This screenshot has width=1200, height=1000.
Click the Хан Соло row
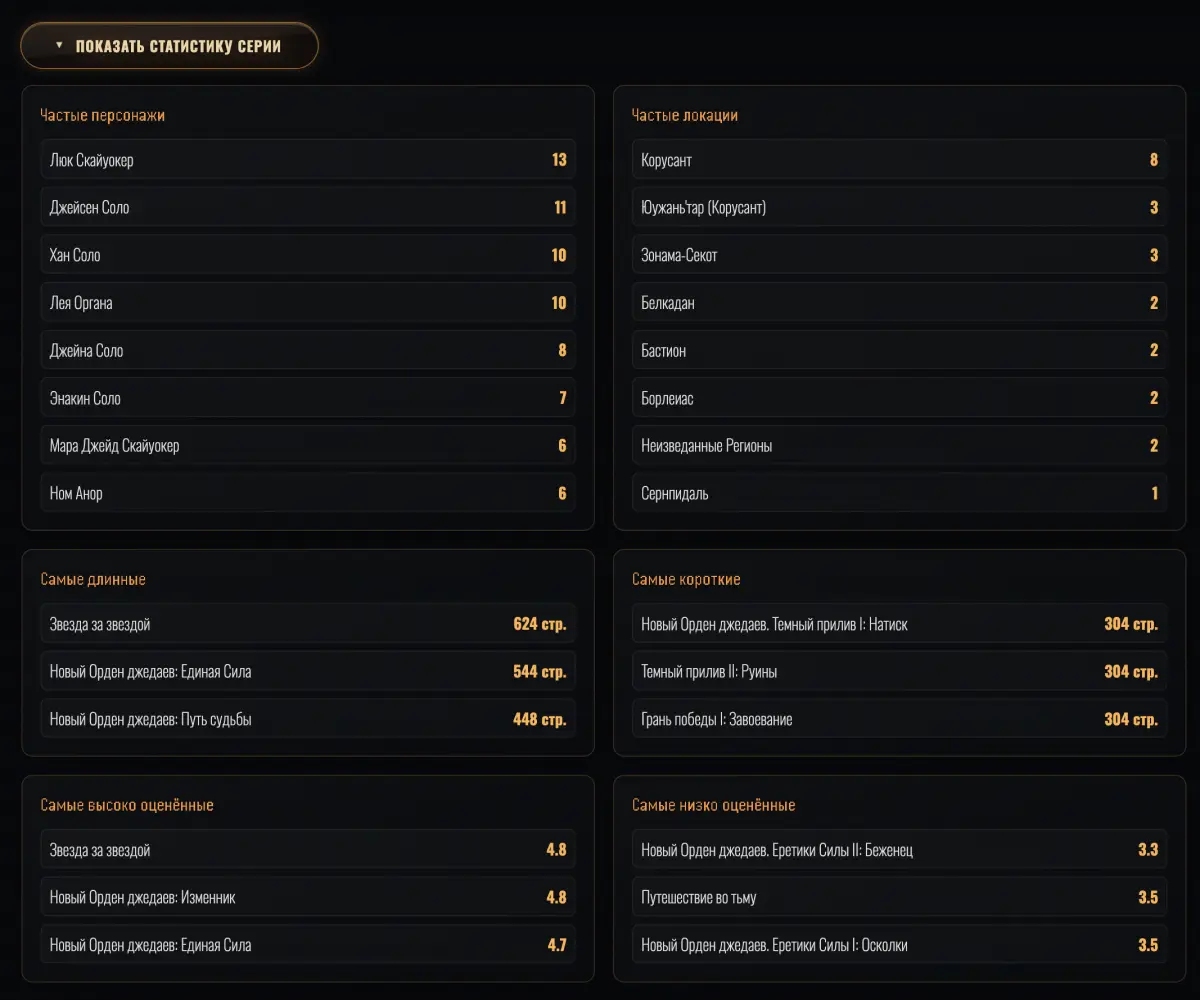[308, 255]
